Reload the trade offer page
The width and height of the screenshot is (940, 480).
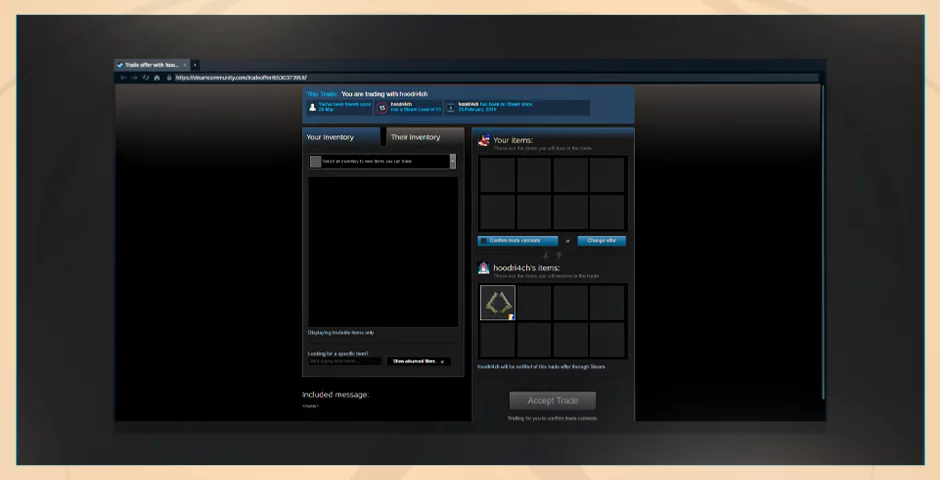pos(146,77)
